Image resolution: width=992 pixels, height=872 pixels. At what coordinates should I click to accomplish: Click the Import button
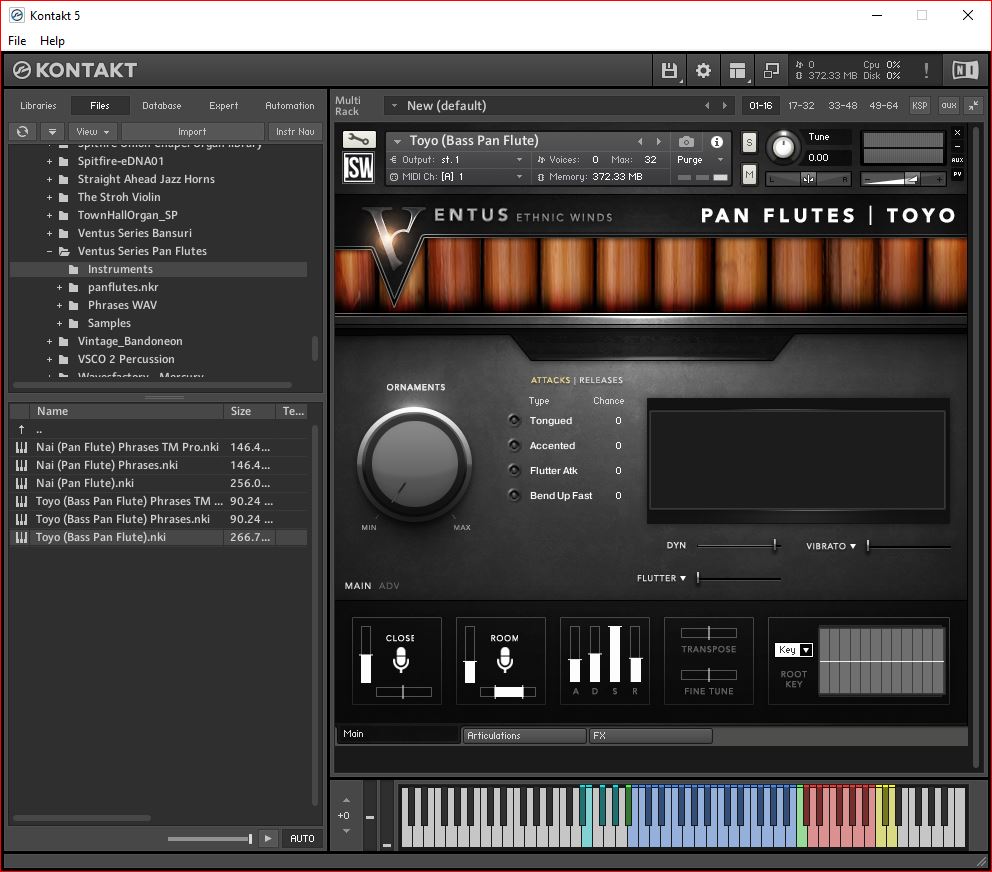point(192,132)
